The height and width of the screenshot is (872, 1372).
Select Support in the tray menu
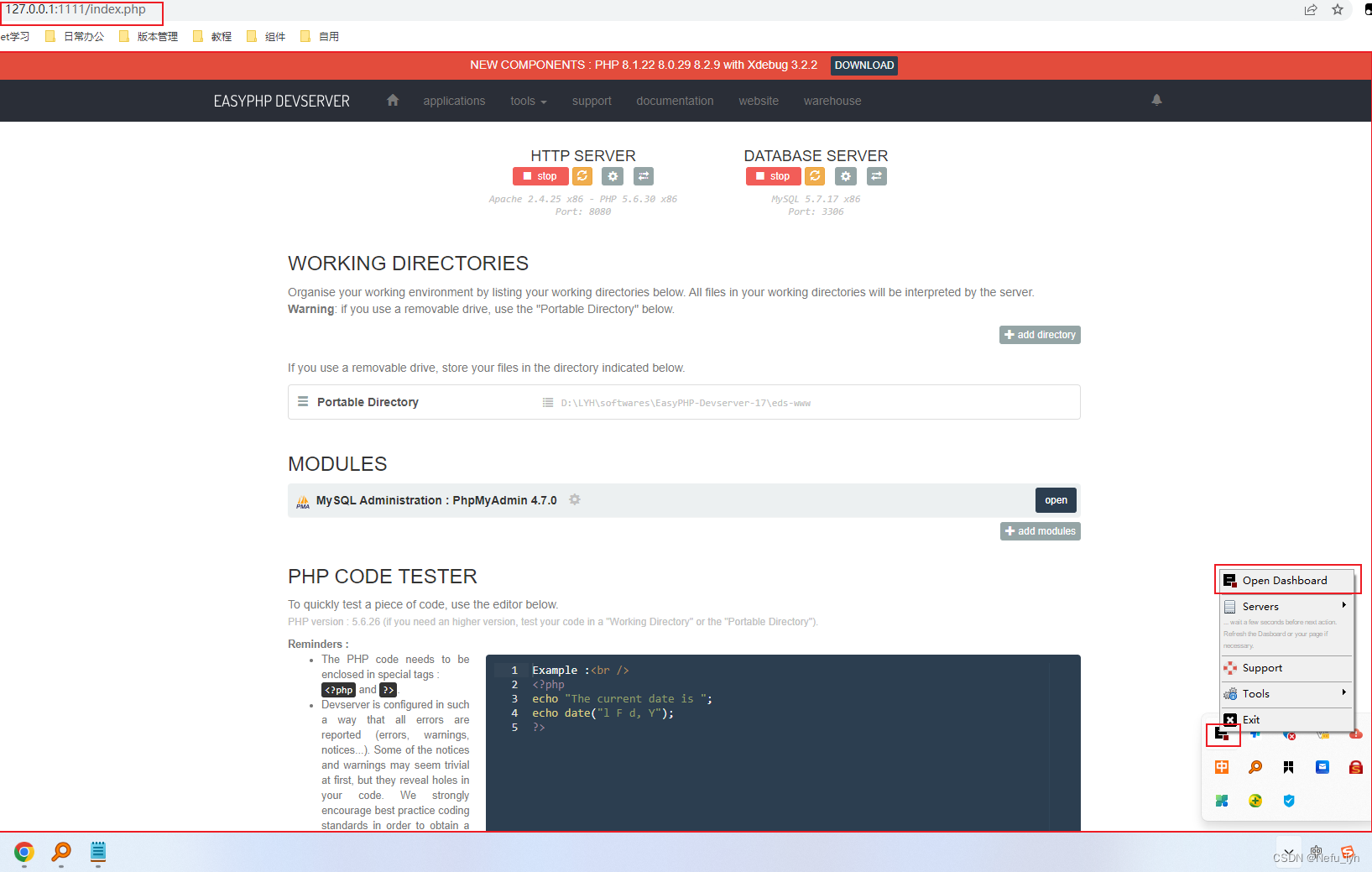point(1286,668)
